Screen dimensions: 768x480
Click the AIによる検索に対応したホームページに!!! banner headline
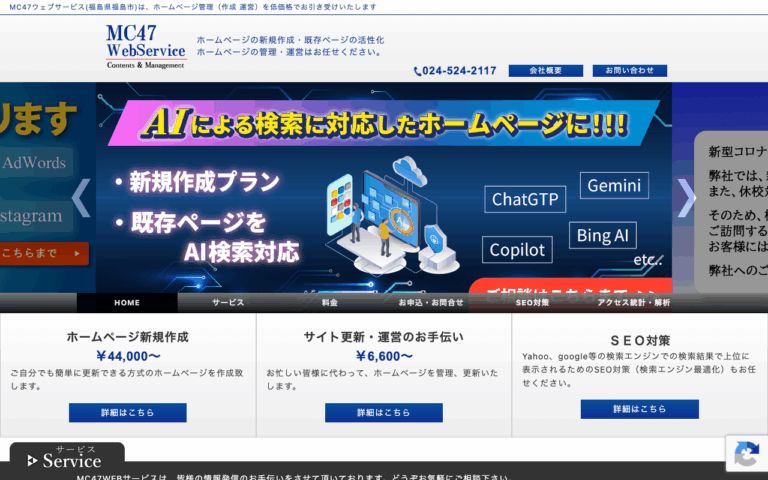[384, 122]
